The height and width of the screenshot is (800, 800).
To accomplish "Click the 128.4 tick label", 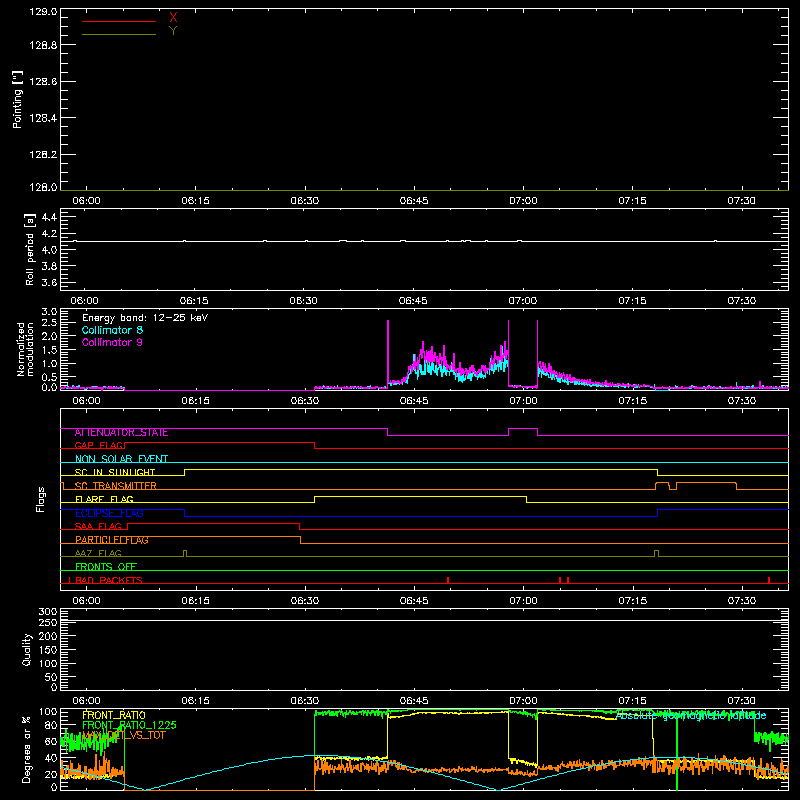I will click(x=43, y=118).
